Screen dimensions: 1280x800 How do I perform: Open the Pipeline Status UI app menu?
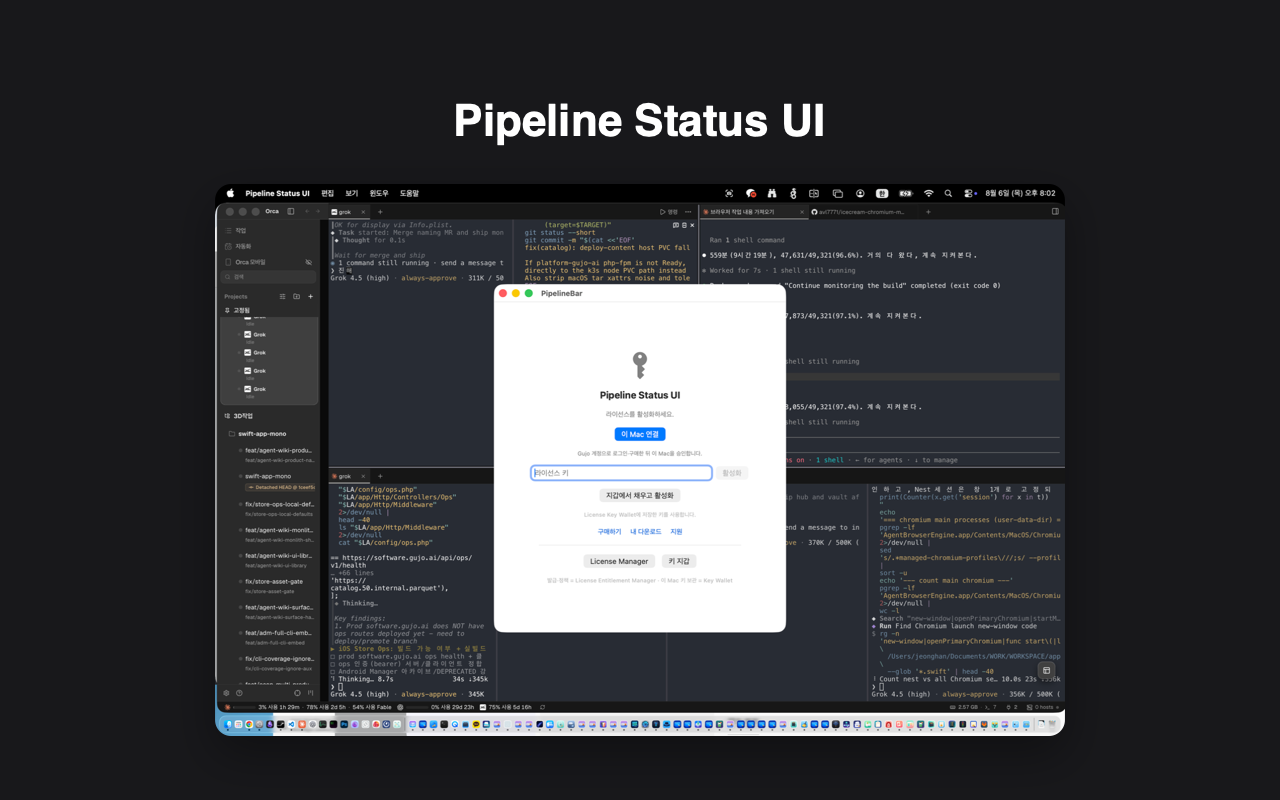pyautogui.click(x=277, y=193)
